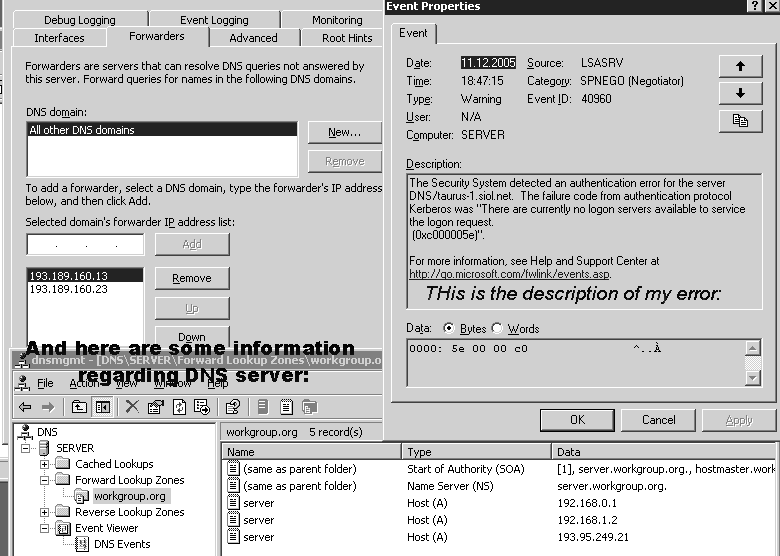Select forwarder IP 193.189.160.13
This screenshot has height=556, width=780.
click(x=86, y=276)
